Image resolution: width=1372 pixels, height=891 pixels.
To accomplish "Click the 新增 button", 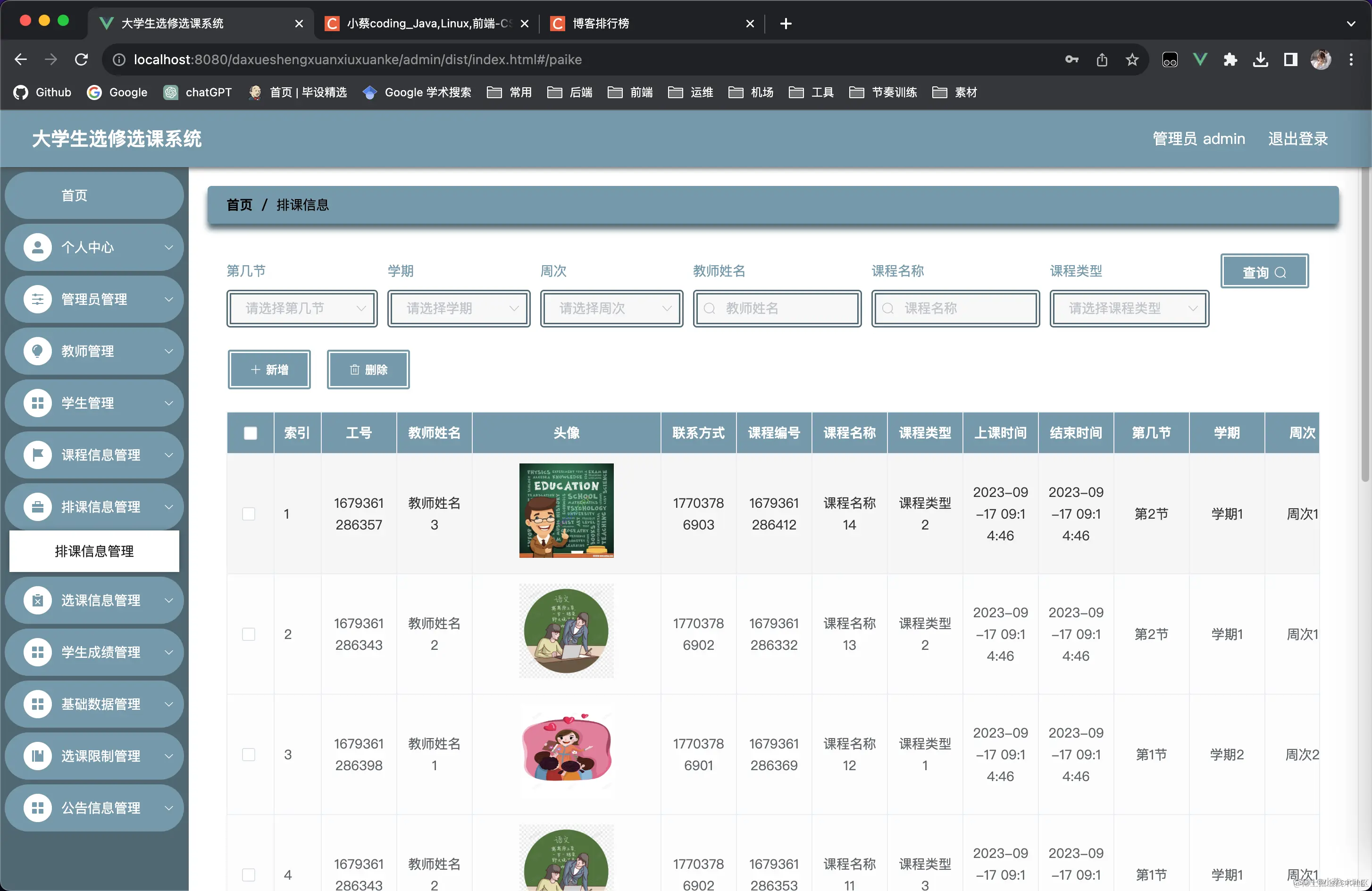I will (268, 369).
